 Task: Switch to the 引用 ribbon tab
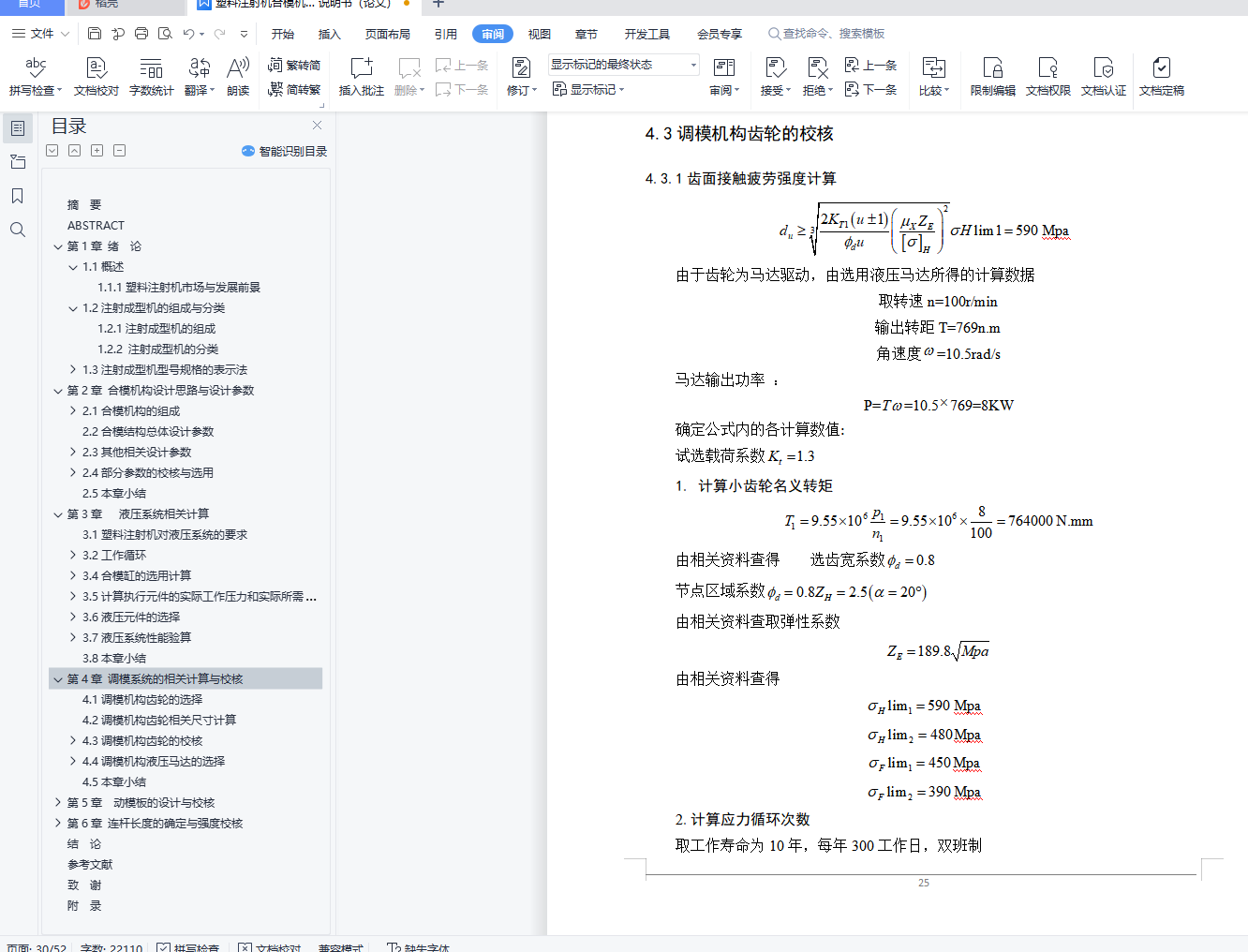point(446,34)
